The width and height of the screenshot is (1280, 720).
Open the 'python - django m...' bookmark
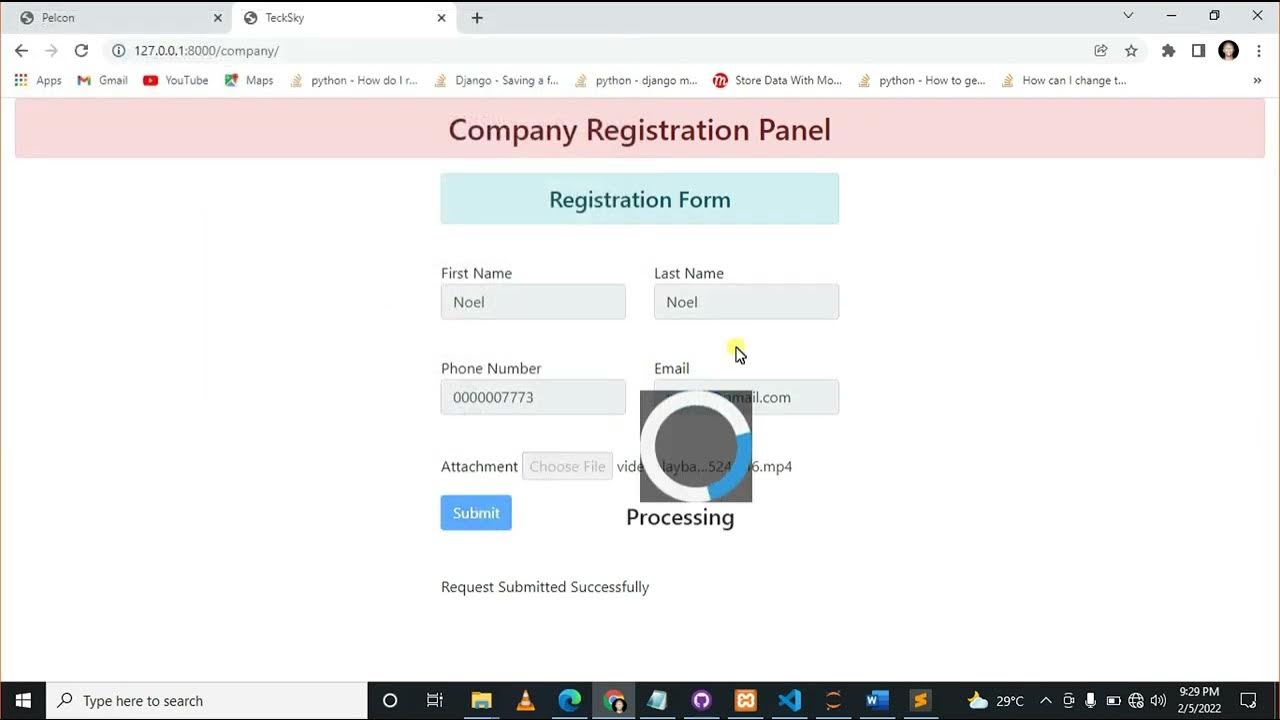[x=636, y=80]
